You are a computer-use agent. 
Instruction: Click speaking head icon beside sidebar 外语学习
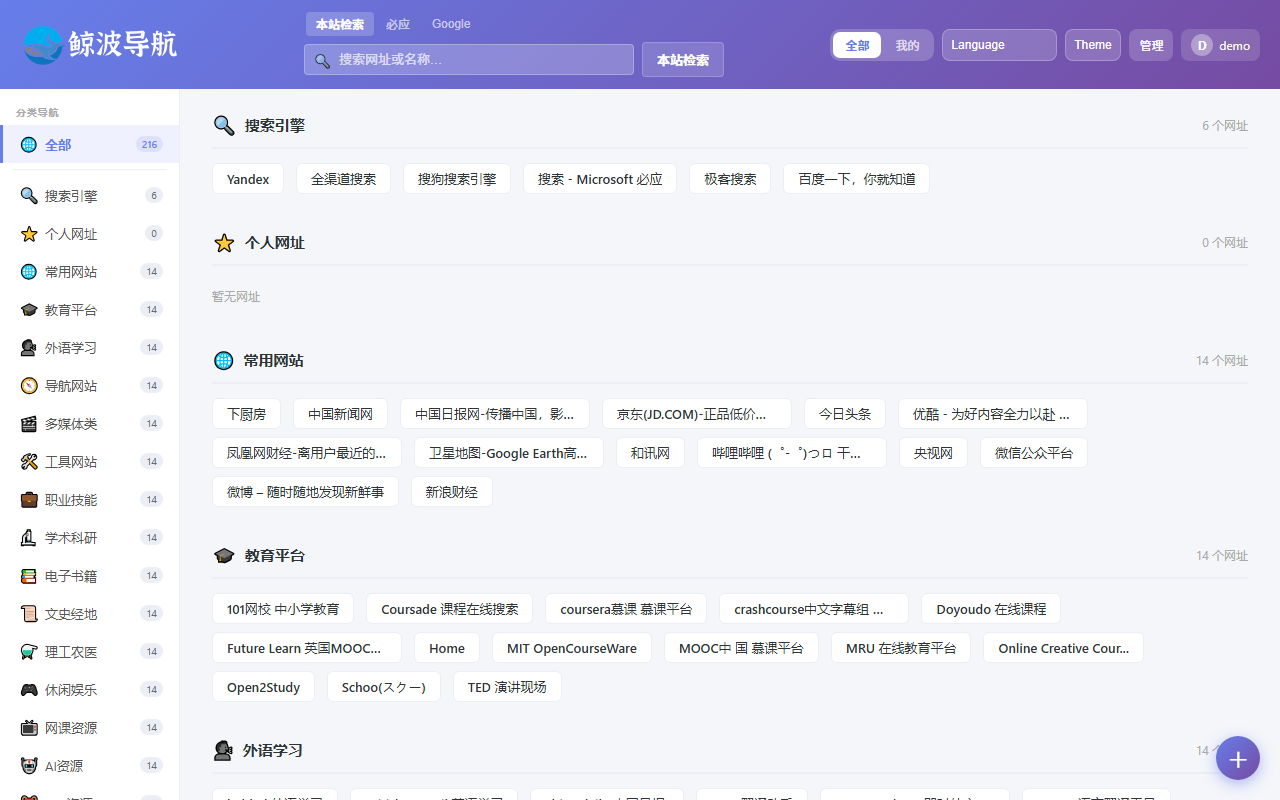29,348
